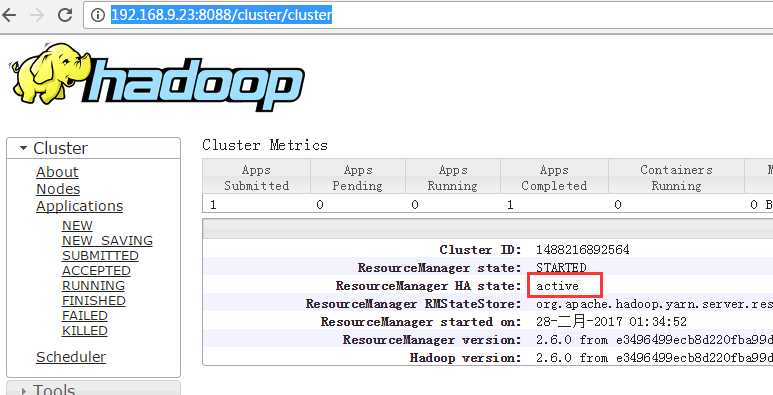Click the ResourceManager HA state label
The height and width of the screenshot is (395, 773).
click(428, 286)
